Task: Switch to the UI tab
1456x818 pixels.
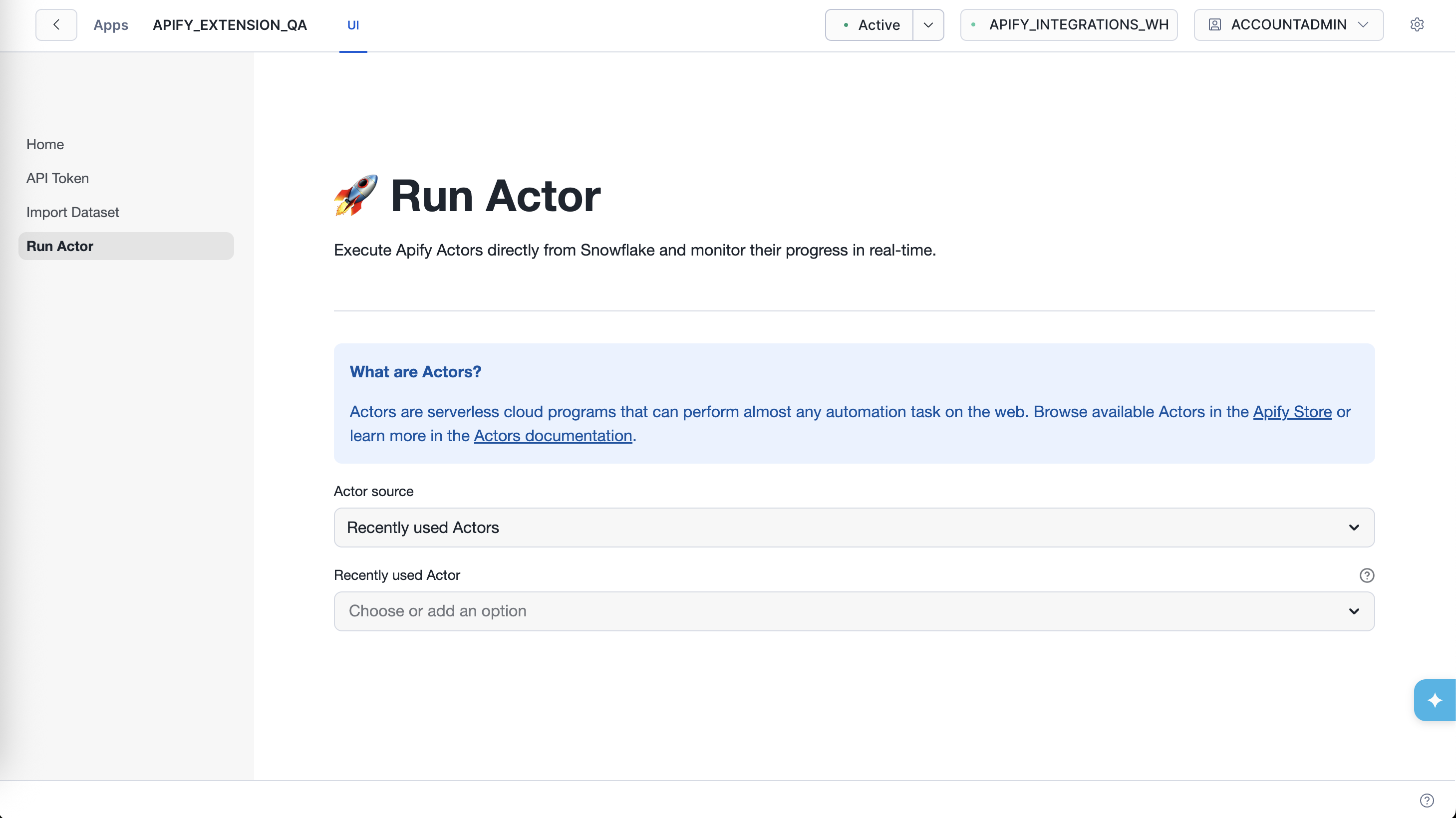Action: [353, 25]
